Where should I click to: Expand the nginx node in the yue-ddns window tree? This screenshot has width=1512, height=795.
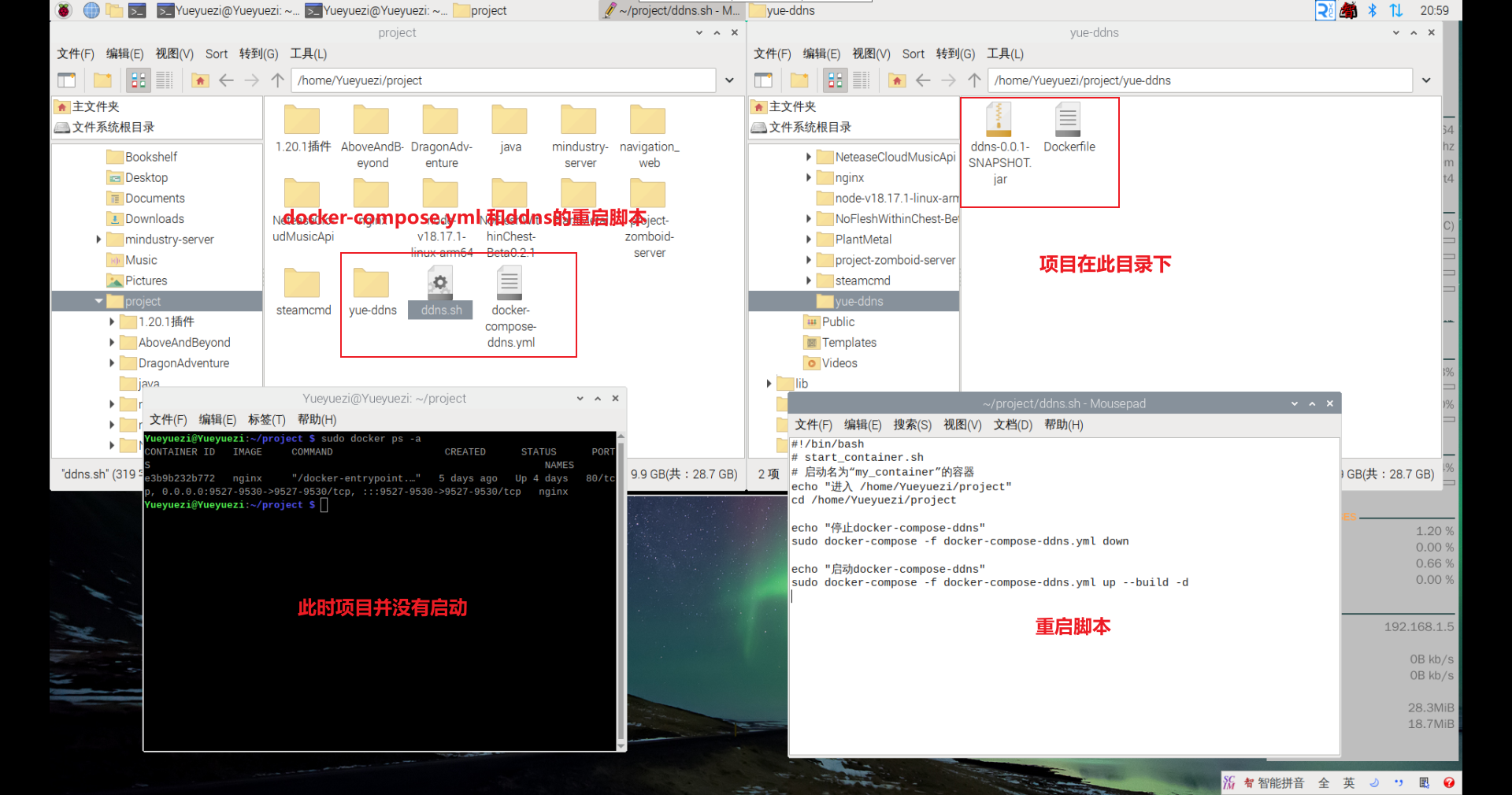[x=808, y=178]
